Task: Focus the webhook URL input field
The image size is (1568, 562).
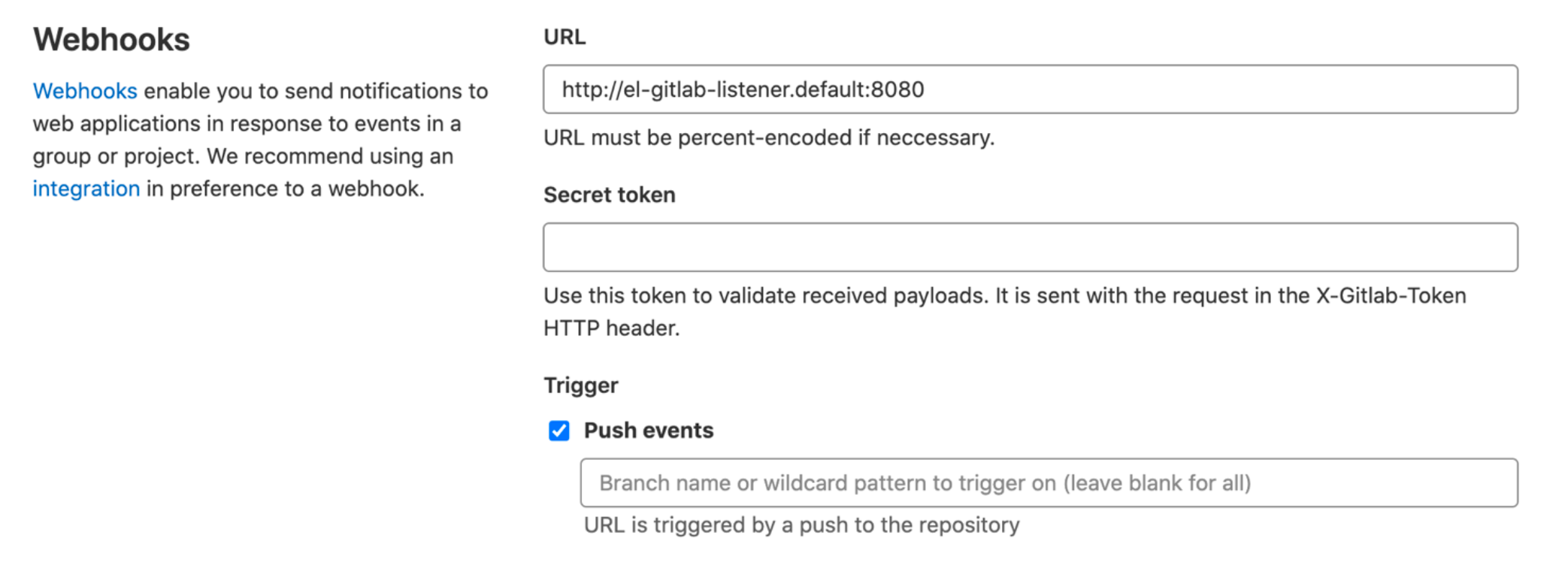Action: [x=1030, y=89]
